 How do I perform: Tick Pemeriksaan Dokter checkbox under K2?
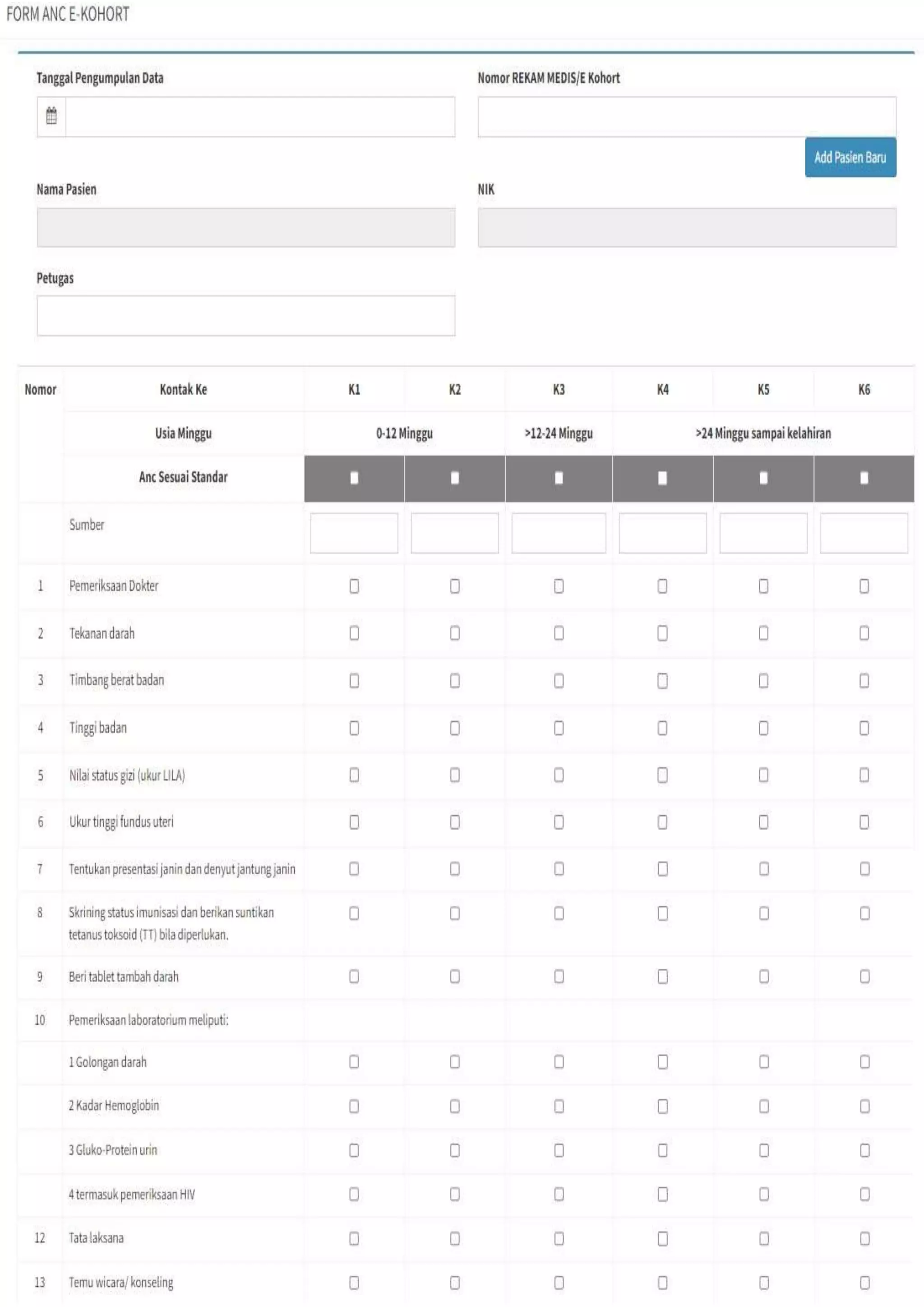[454, 586]
